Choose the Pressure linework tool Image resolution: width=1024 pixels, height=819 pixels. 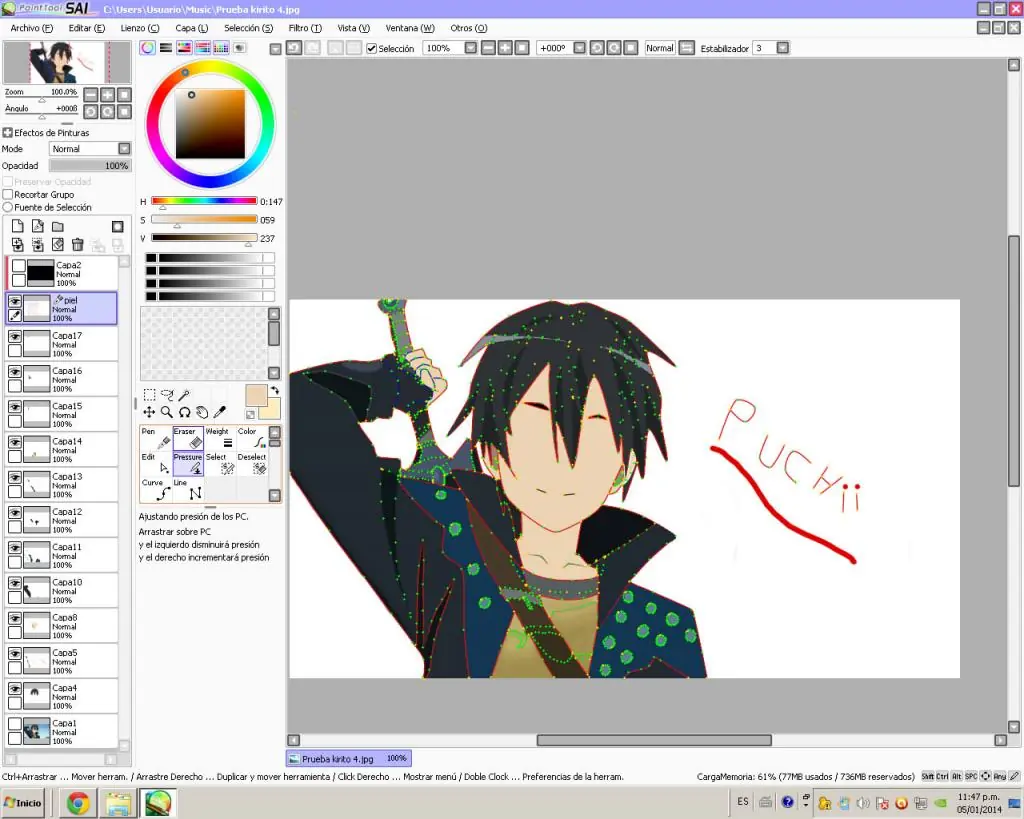(x=188, y=464)
